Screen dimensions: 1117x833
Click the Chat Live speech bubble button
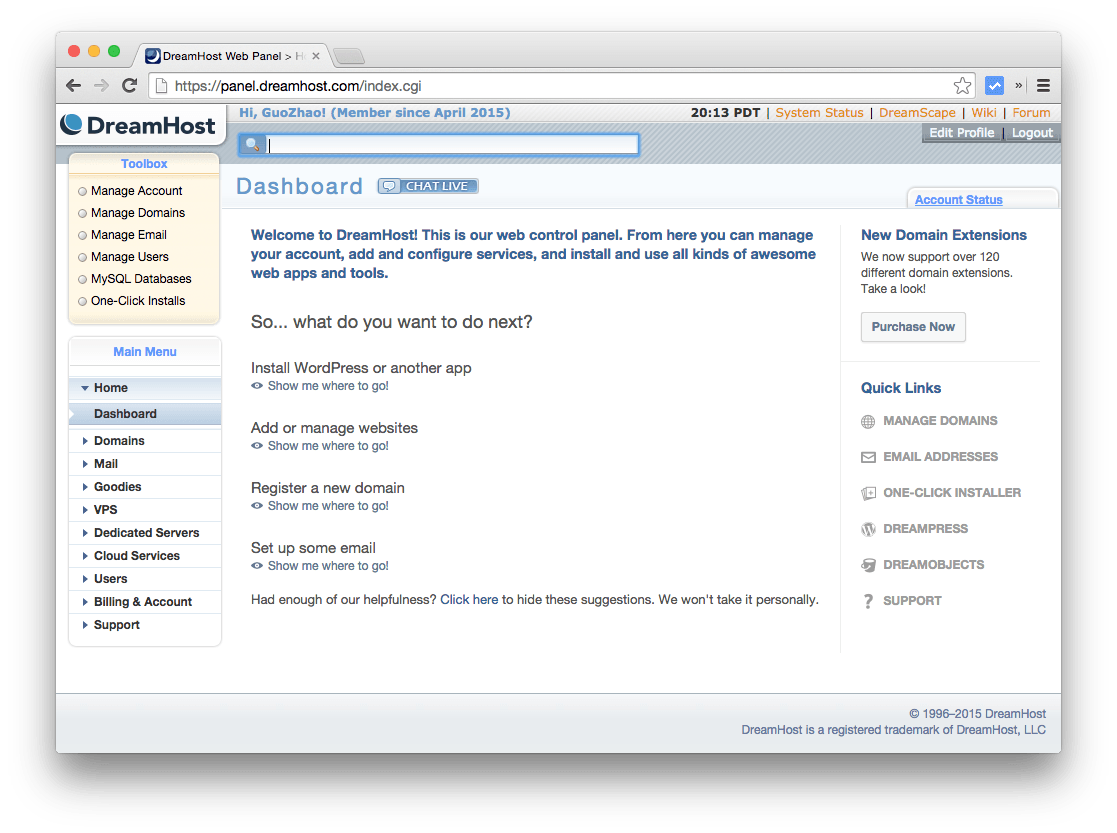[427, 185]
